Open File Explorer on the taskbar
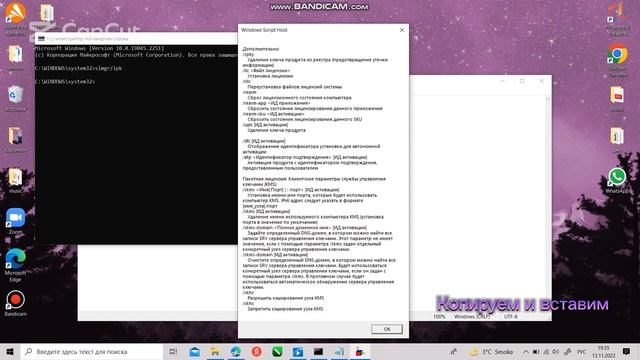Screen dimensions: 640x360 [215, 351]
